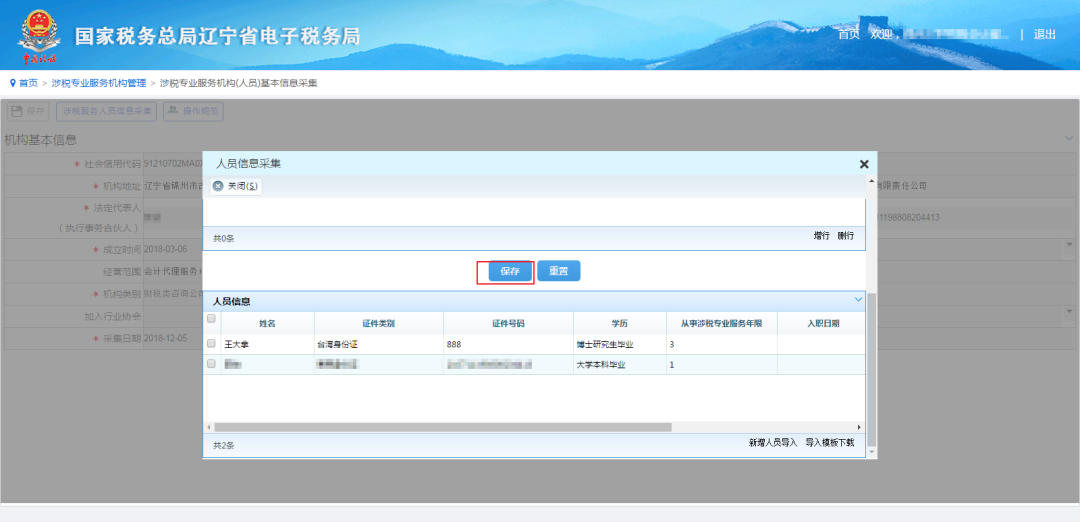Toggle the select-all checkbox in table header
Screen dimensions: 1080x522
211,318
